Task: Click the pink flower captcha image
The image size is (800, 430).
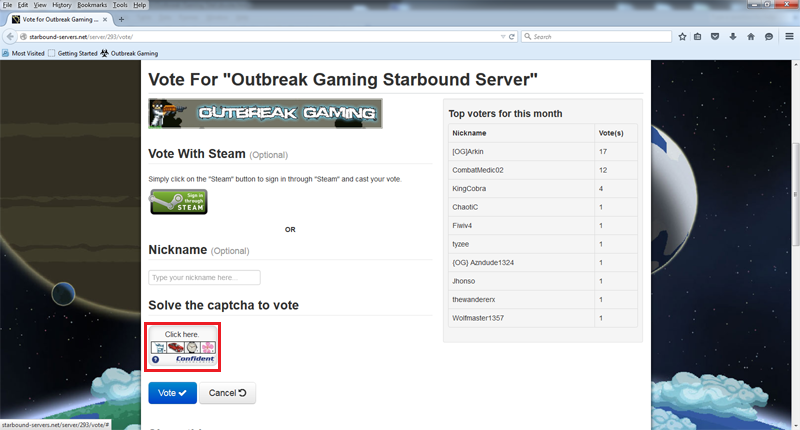Action: (x=208, y=347)
